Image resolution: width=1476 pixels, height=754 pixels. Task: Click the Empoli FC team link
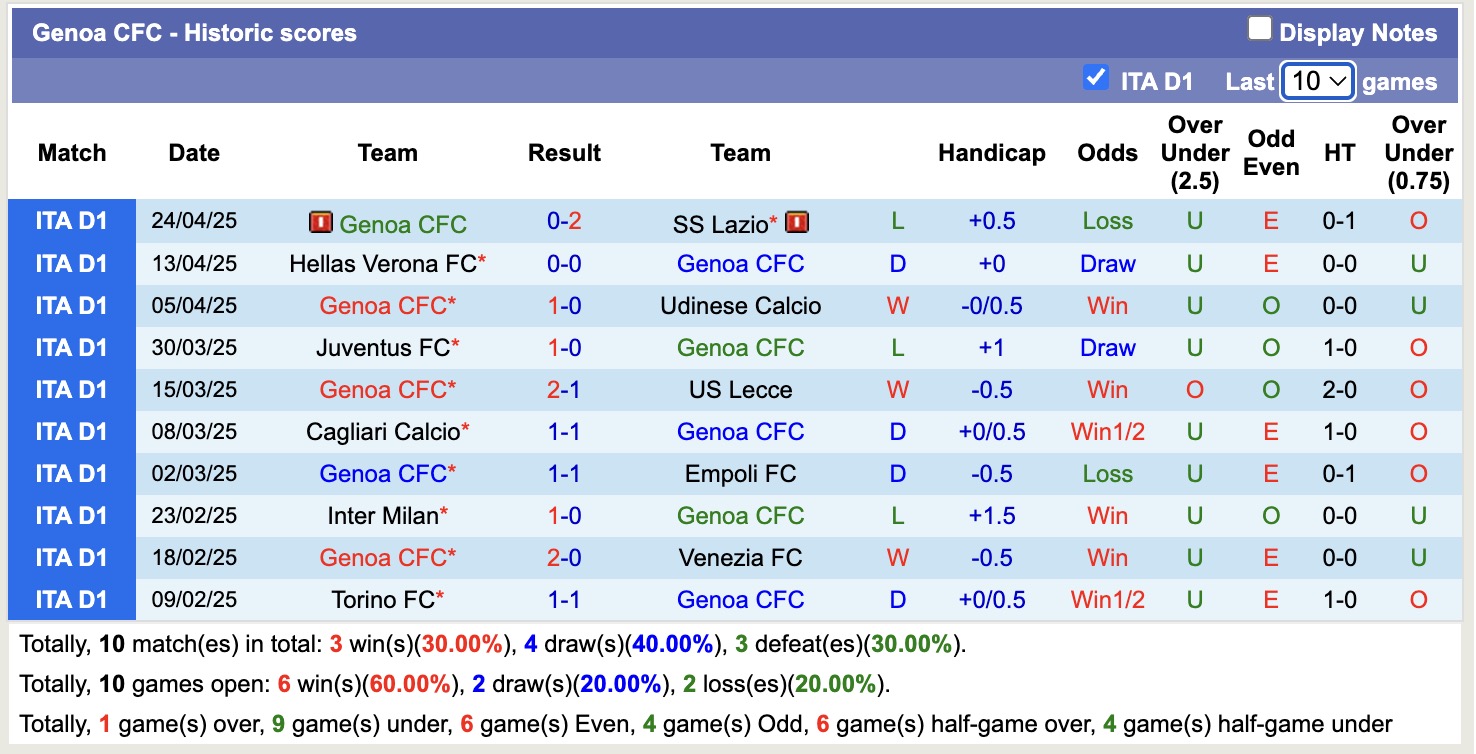click(740, 474)
